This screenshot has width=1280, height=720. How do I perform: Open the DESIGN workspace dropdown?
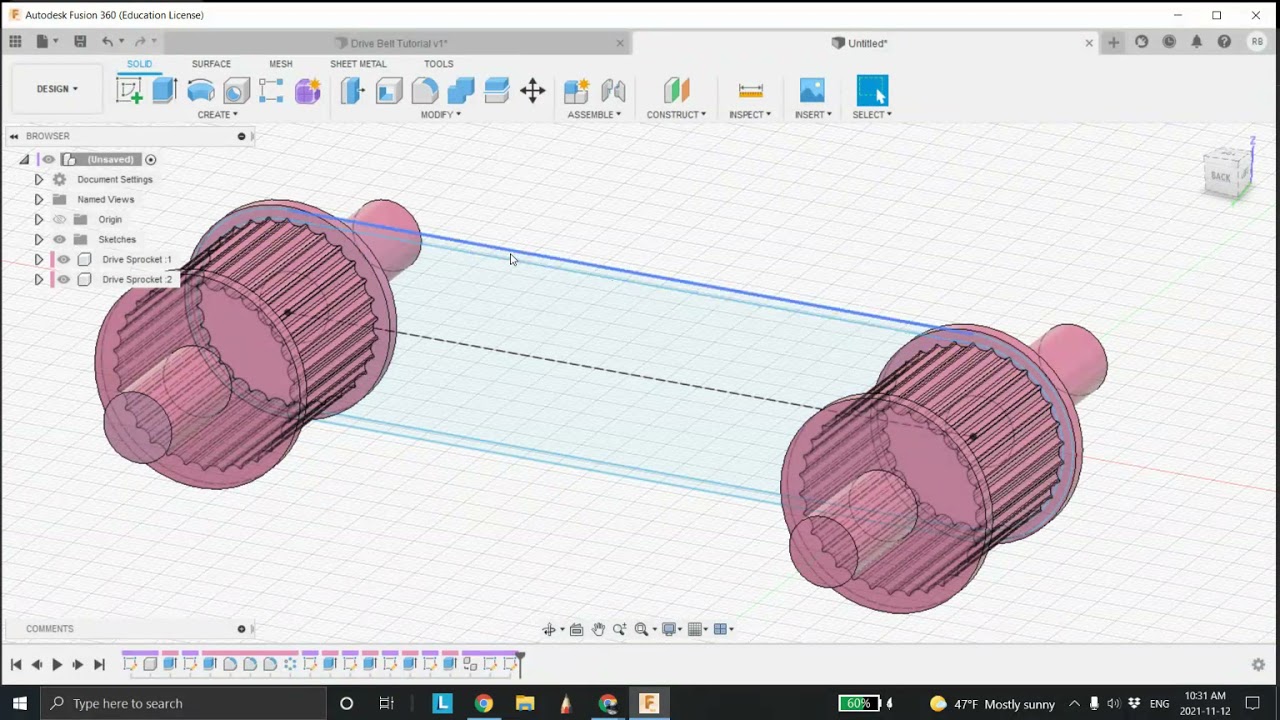point(57,89)
